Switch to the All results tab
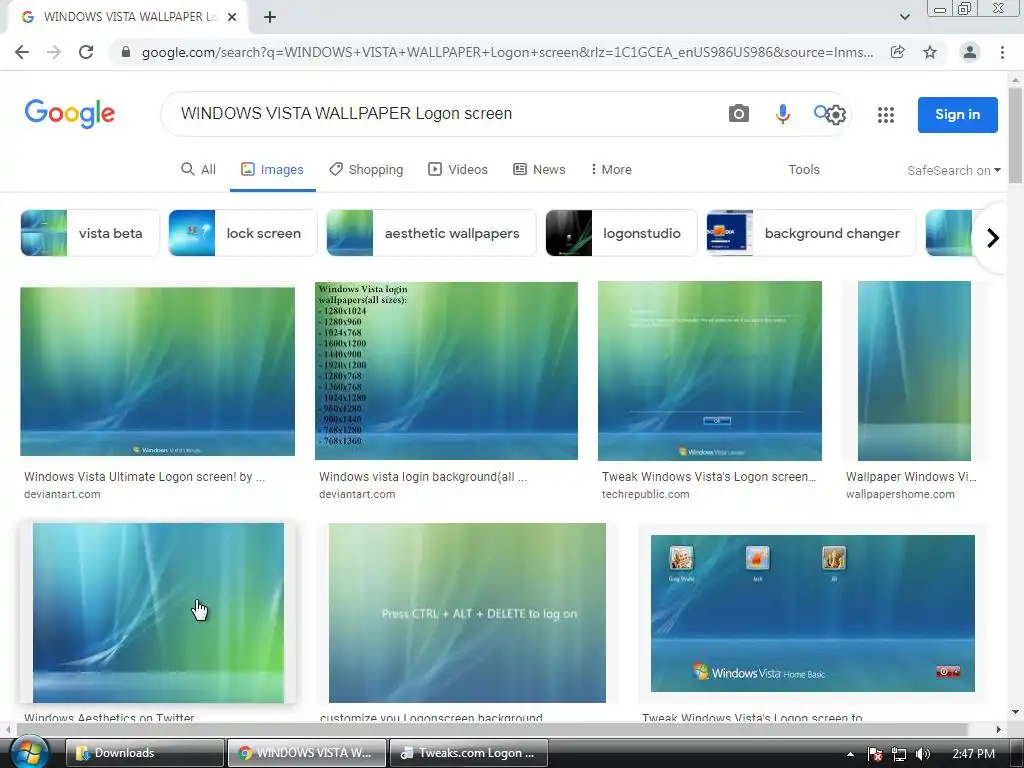This screenshot has height=768, width=1024. coord(199,170)
